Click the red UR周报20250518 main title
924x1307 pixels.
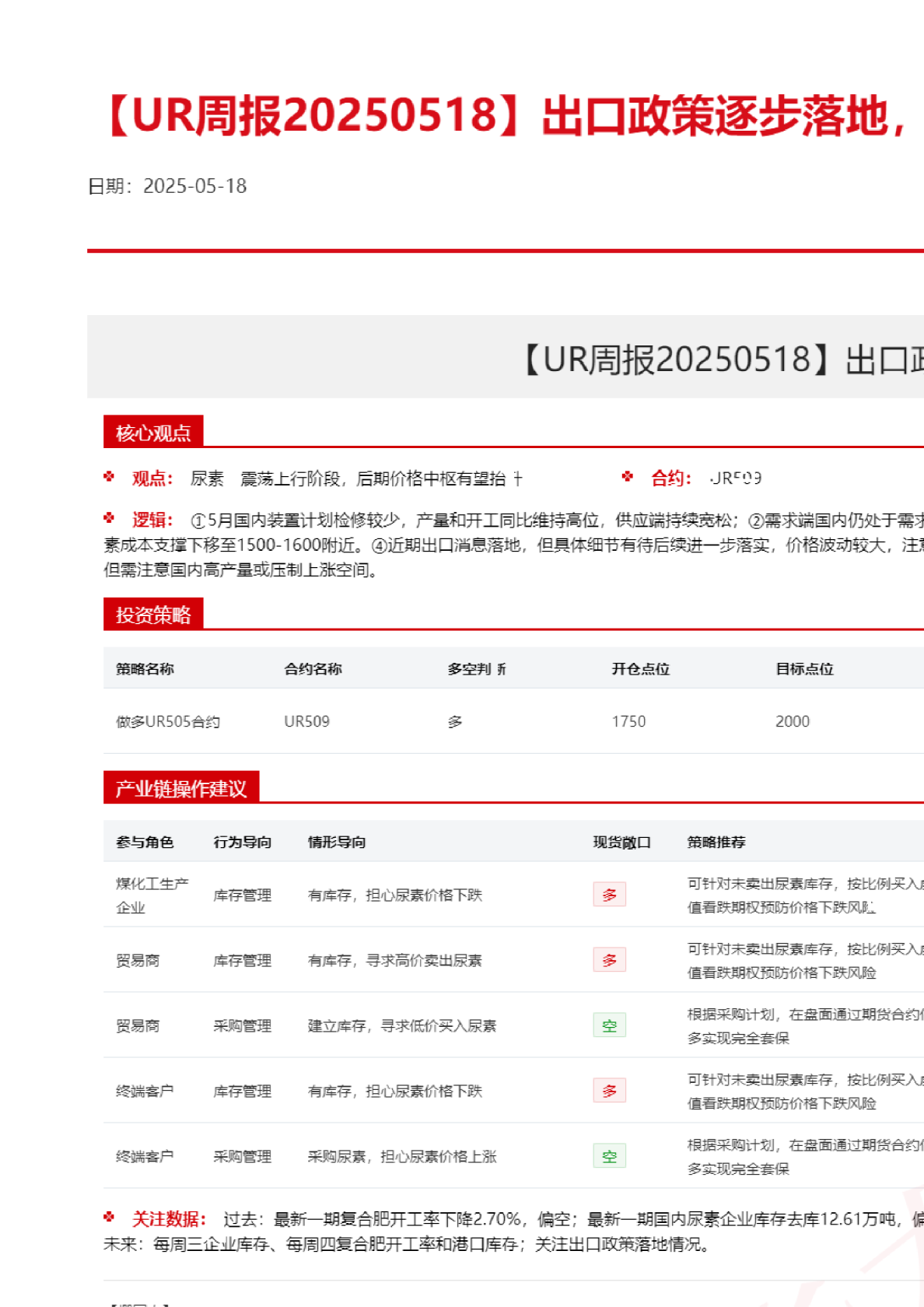506,116
